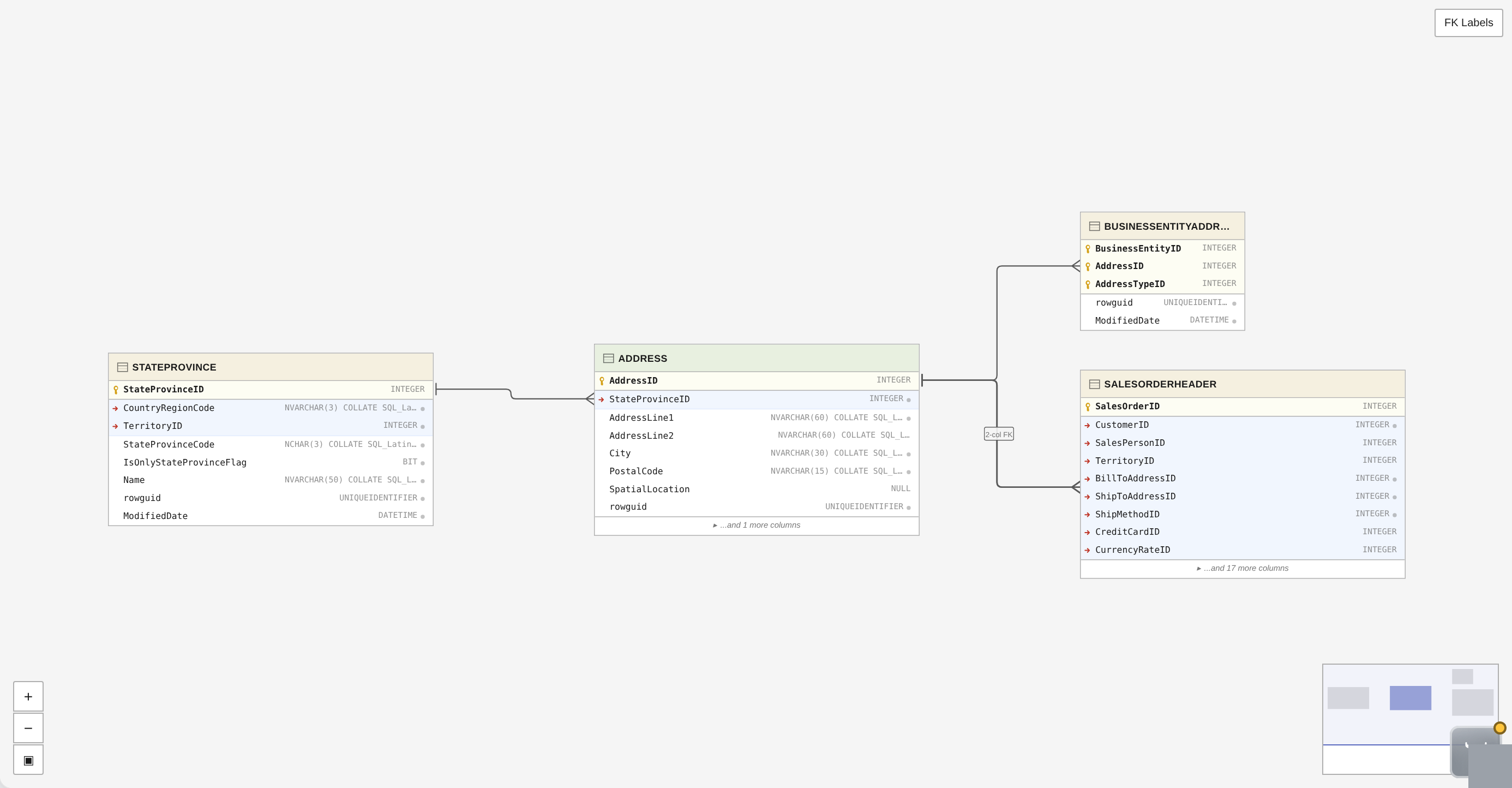Screen dimensions: 1512x788
Task: Expand the 17 more columns in SALESORDERHEADER
Action: [x=1242, y=568]
